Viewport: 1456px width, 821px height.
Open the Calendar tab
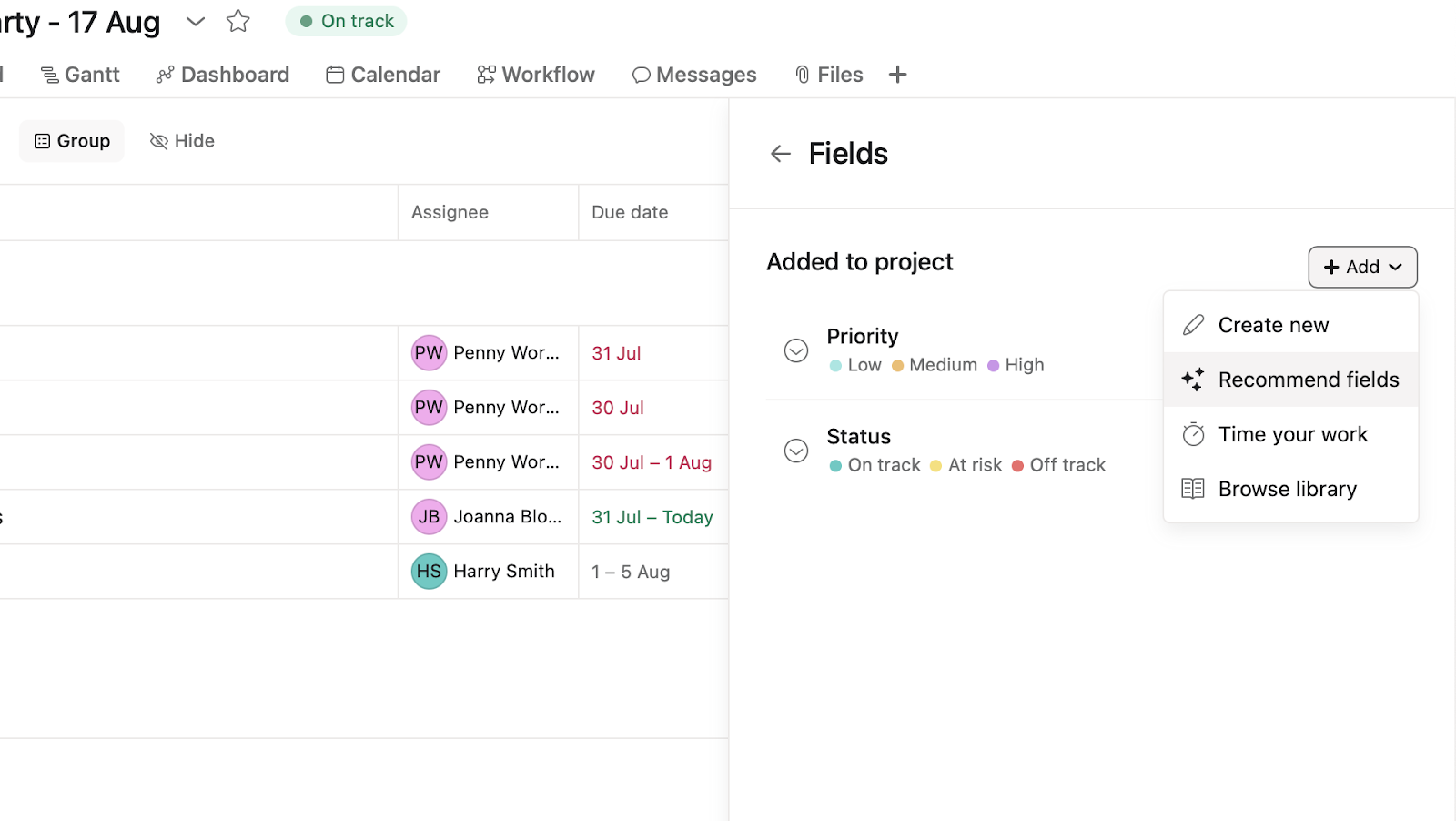[x=383, y=75]
